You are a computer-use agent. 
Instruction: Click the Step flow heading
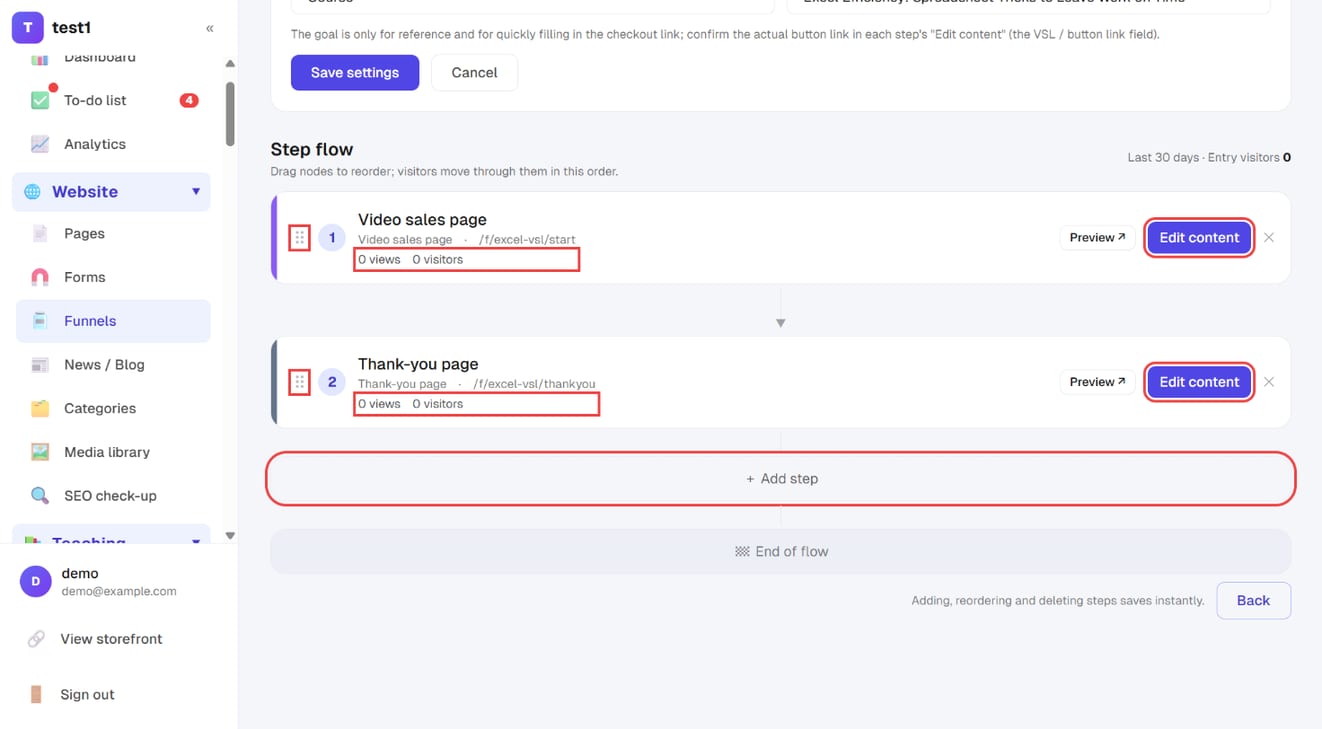(312, 150)
